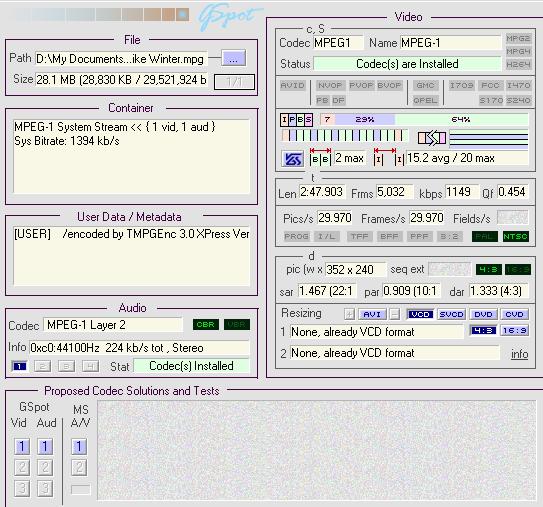Click the IPBS frame type legend icon

pos(296,120)
